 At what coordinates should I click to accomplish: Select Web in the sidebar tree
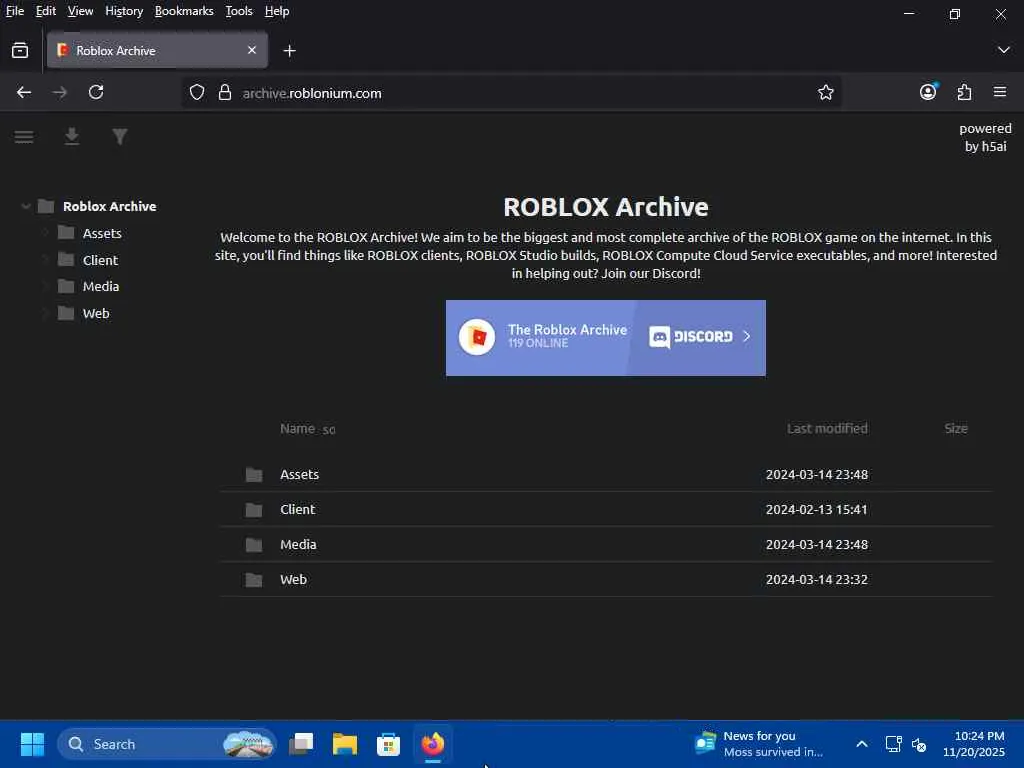96,313
